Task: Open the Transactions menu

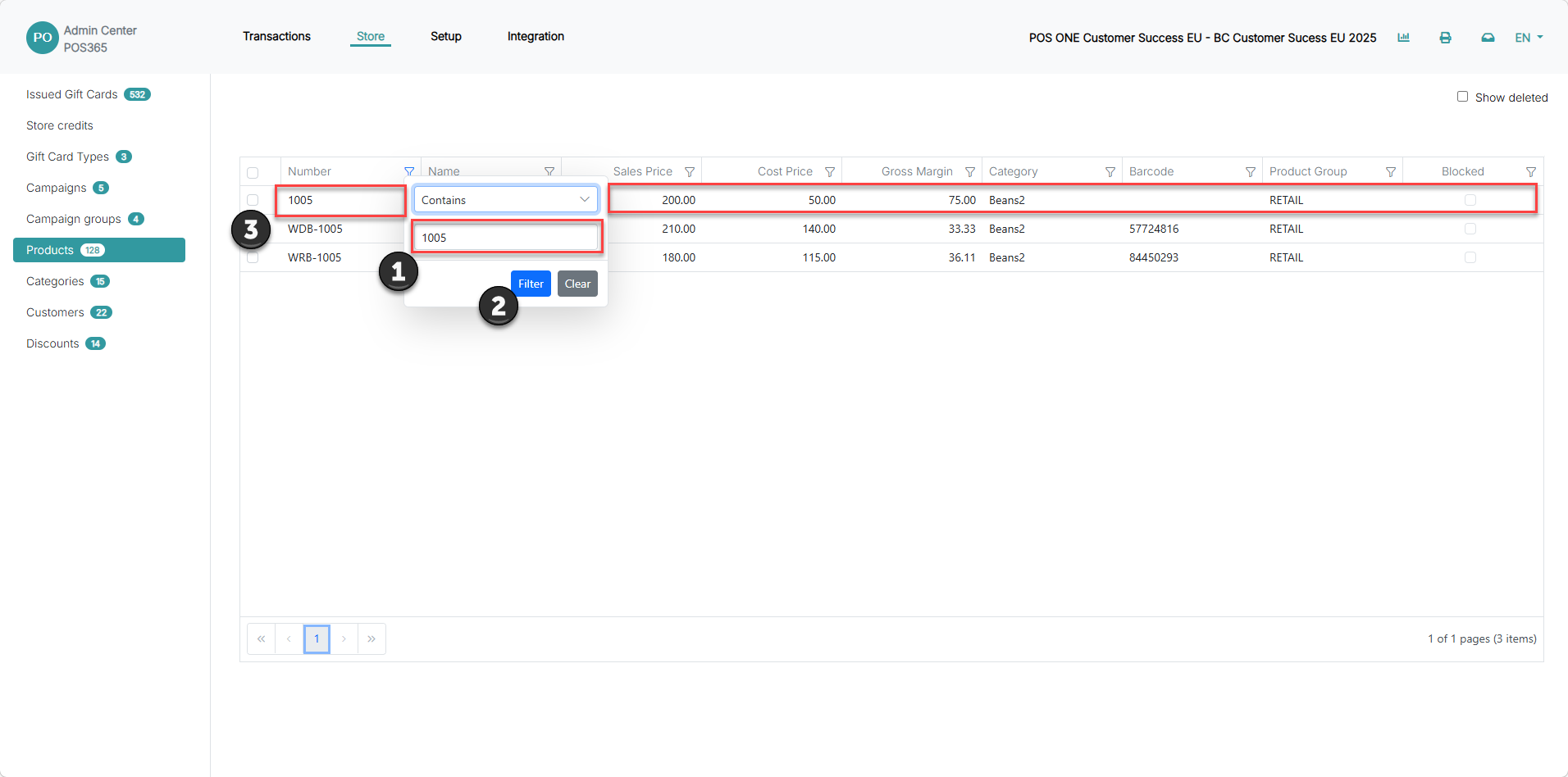Action: [x=276, y=36]
